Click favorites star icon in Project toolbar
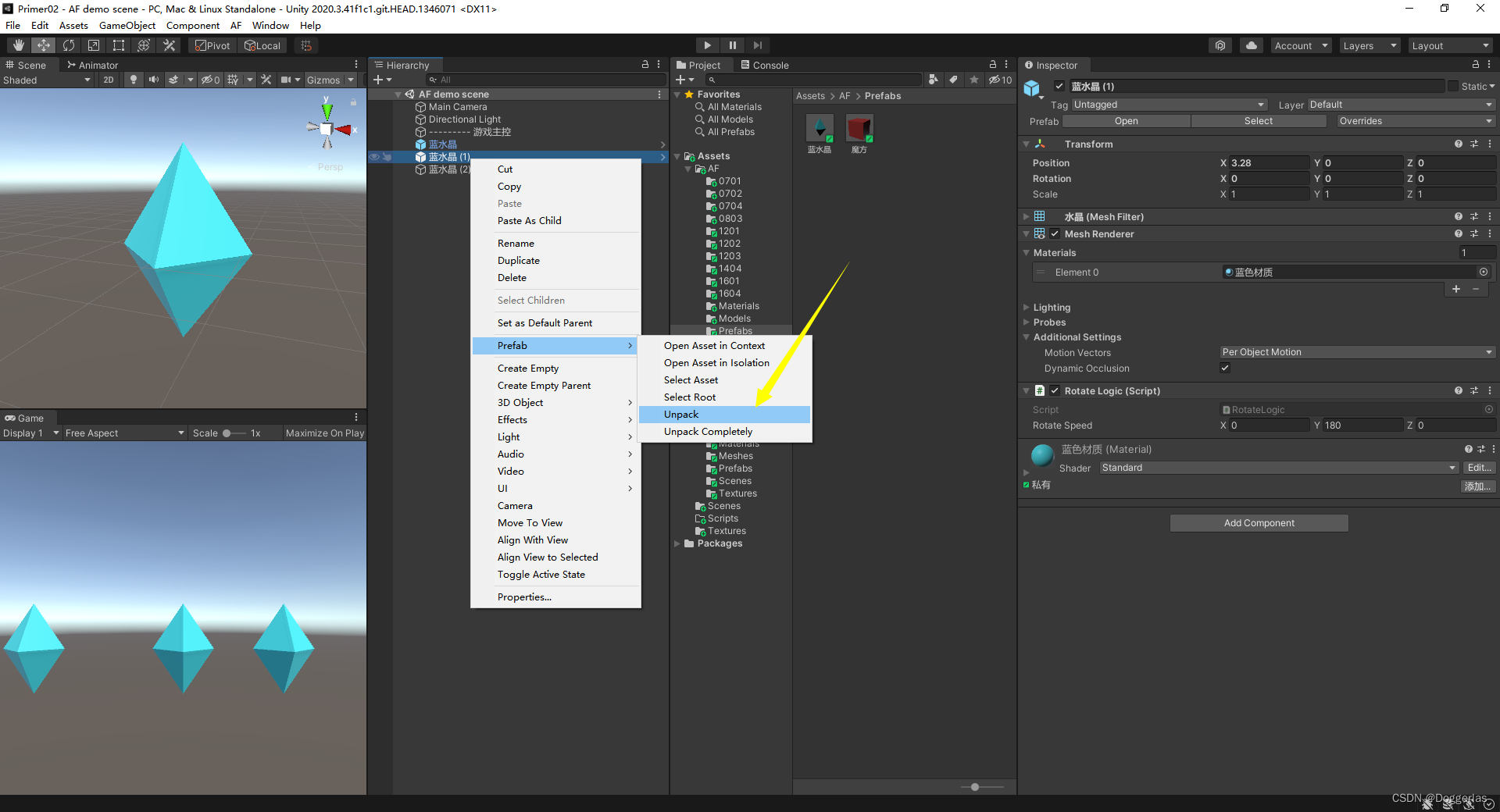This screenshot has height=812, width=1500. (x=974, y=80)
